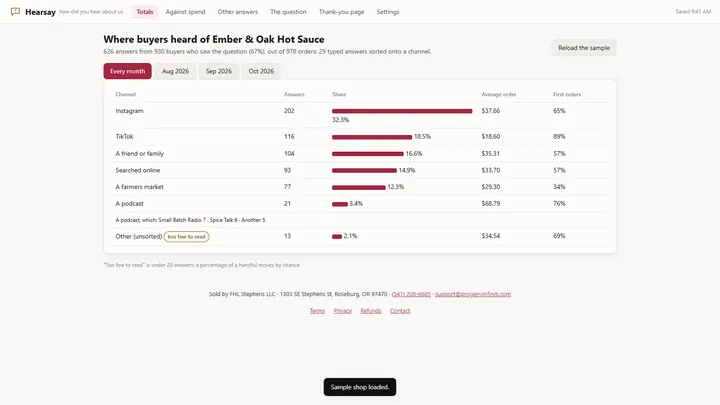Click the Sample shop loaded toast
This screenshot has width=720, height=405.
tap(360, 387)
